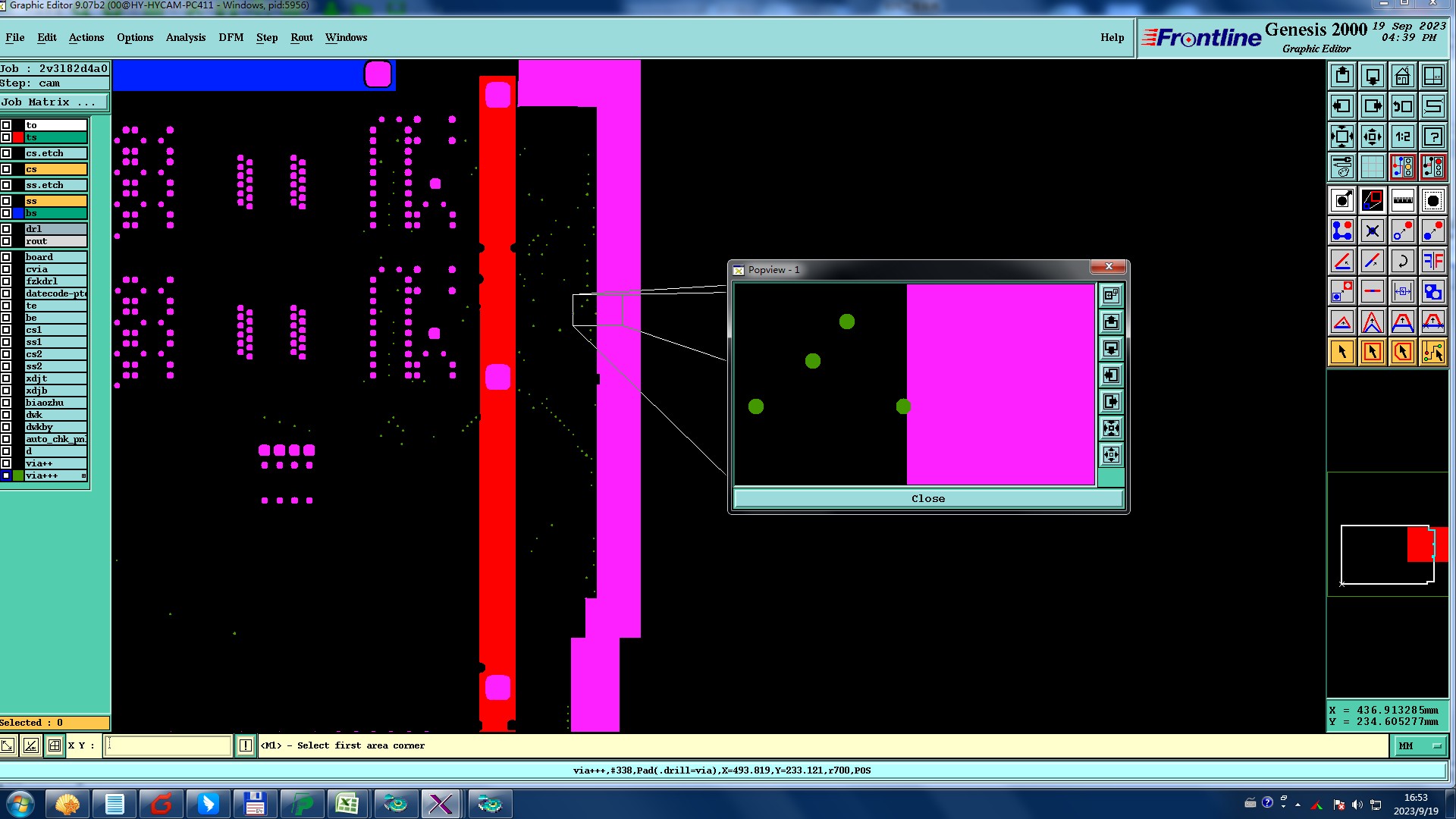Click the Home view icon
The image size is (1456, 819).
point(1402,76)
